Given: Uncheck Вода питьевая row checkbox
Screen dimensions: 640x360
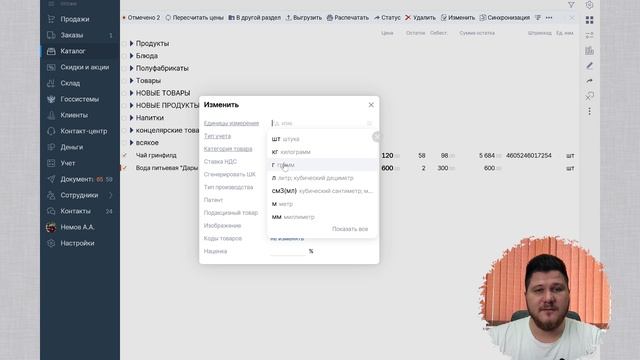Looking at the screenshot, I should (124, 168).
